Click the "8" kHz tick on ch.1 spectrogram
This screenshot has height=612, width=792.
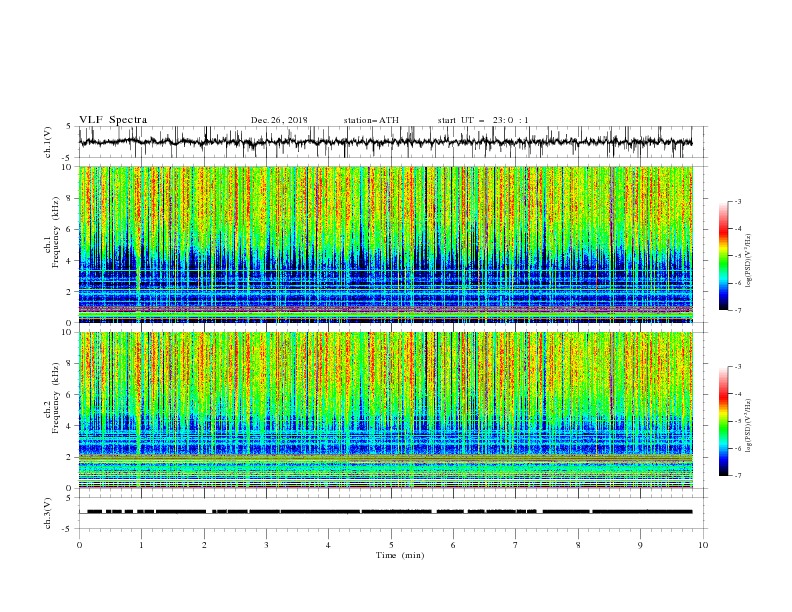69,198
